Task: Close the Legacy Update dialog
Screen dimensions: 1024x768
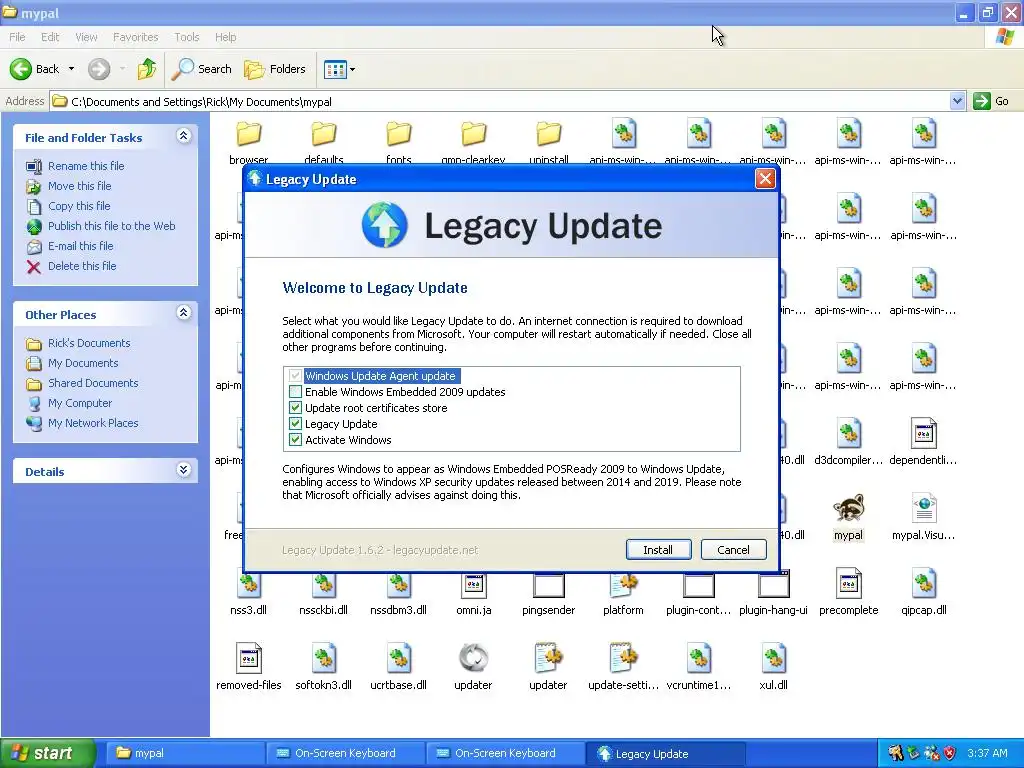Action: (765, 179)
